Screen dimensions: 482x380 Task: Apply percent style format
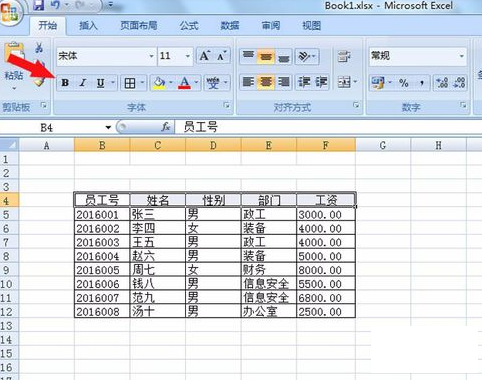pyautogui.click(x=404, y=83)
